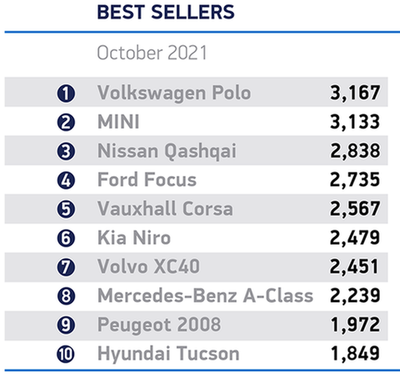The height and width of the screenshot is (377, 400).
Task: Click the rank 8 number badge
Action: (x=66, y=296)
